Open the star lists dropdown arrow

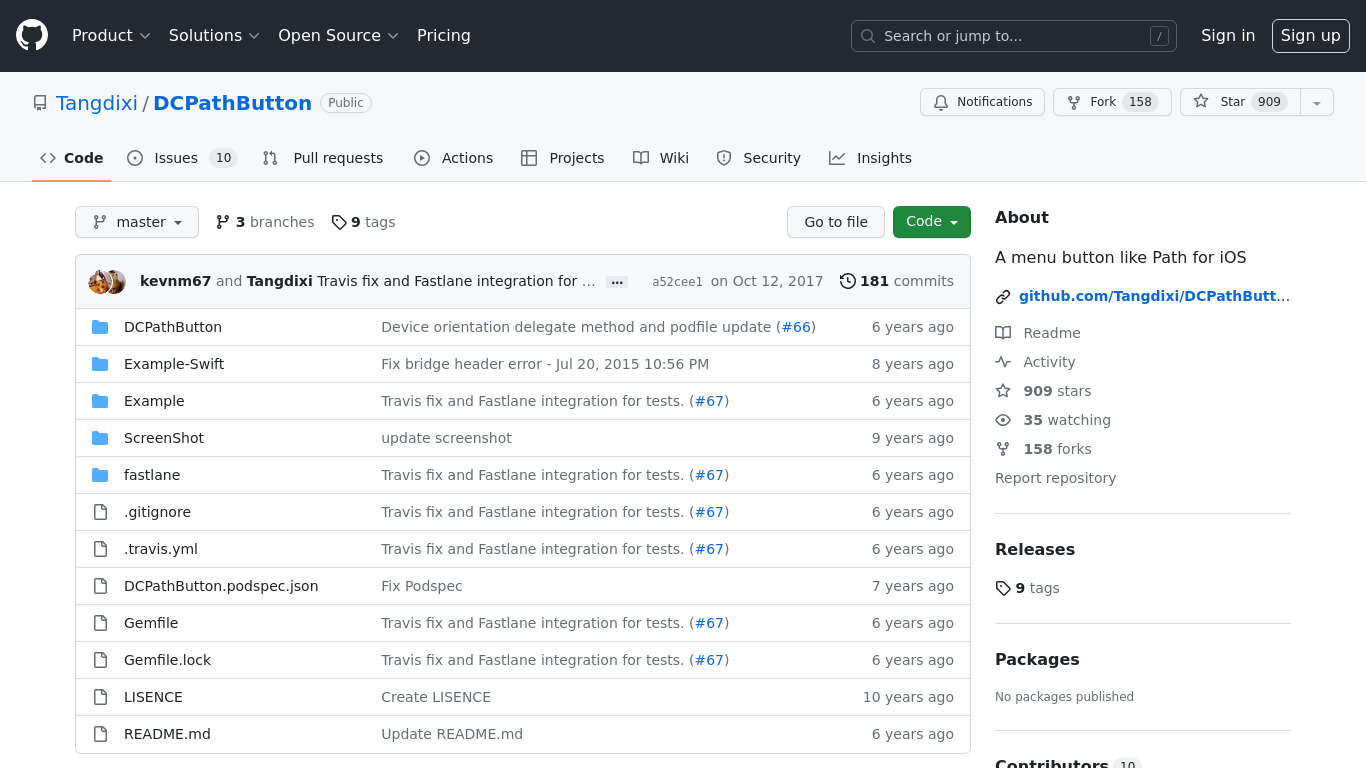point(1317,102)
